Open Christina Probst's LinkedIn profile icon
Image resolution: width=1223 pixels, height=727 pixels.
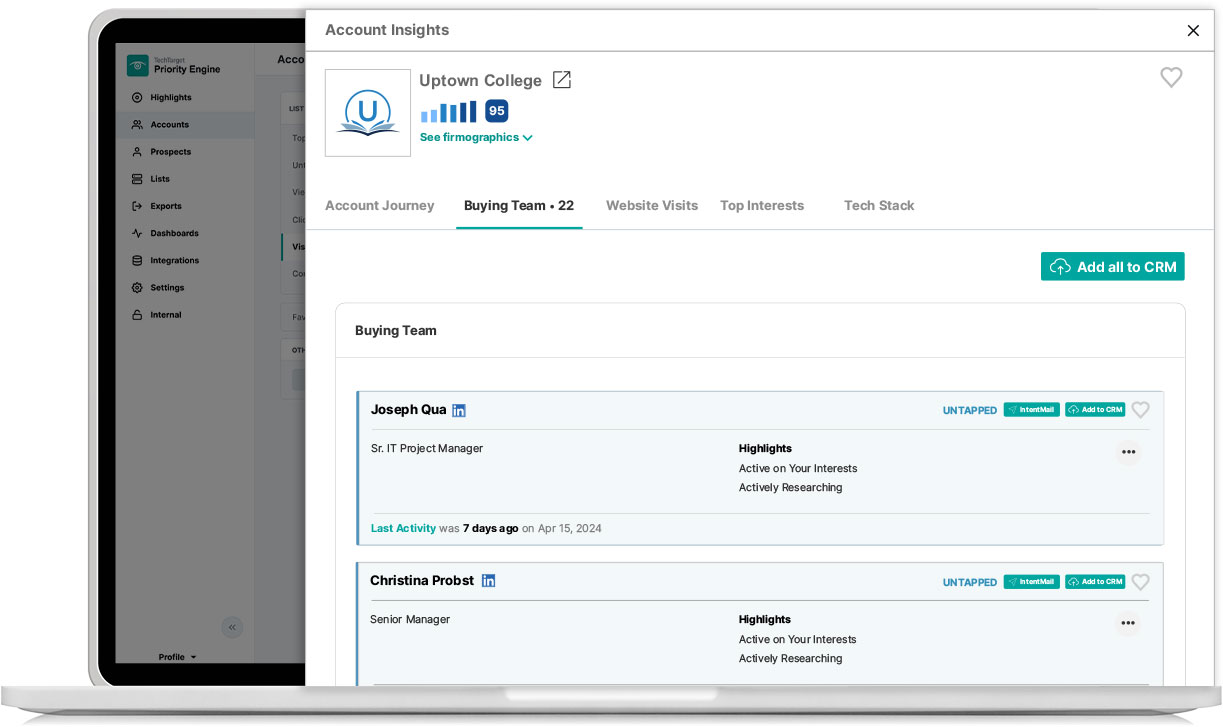point(488,581)
